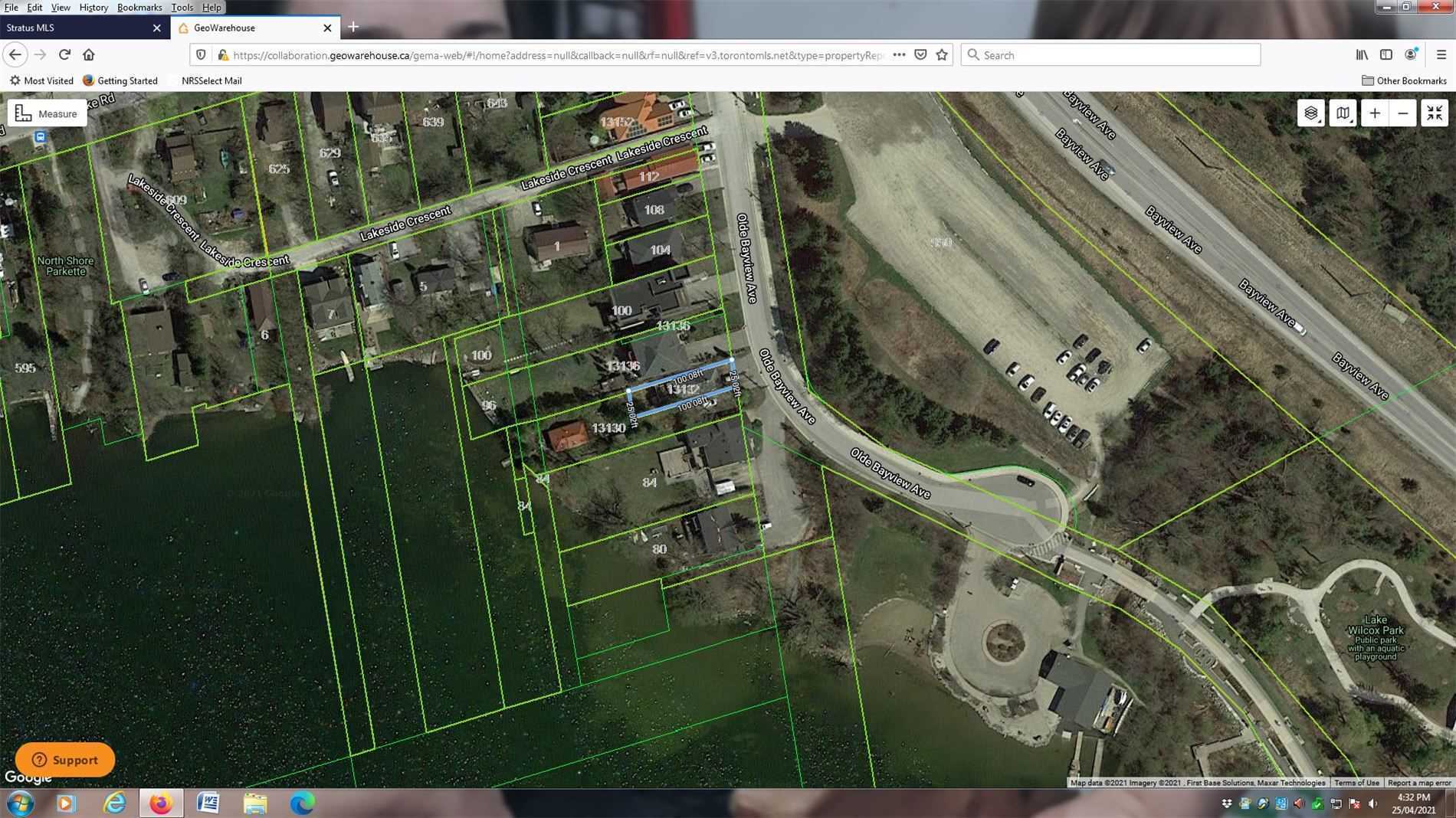This screenshot has height=818, width=1456.
Task: Save page to Pocket
Action: (920, 54)
